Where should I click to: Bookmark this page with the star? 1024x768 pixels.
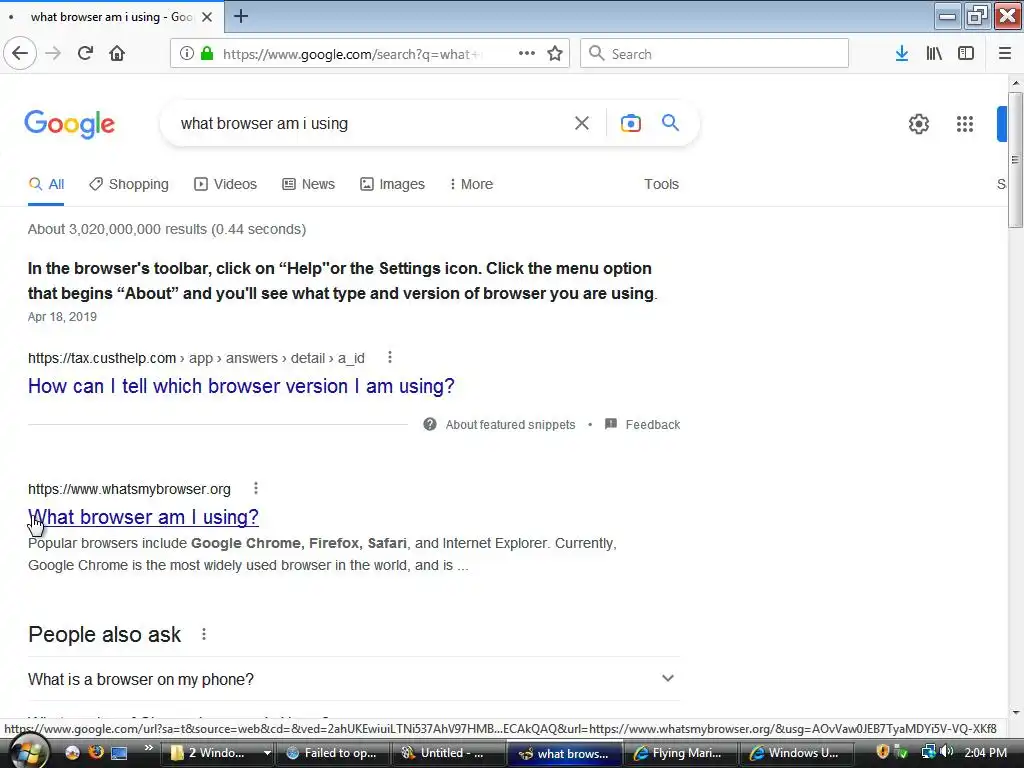tap(555, 54)
